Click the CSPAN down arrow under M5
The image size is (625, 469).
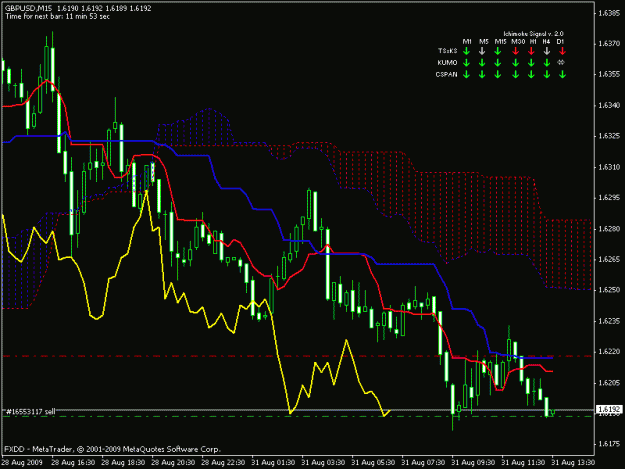tap(482, 74)
